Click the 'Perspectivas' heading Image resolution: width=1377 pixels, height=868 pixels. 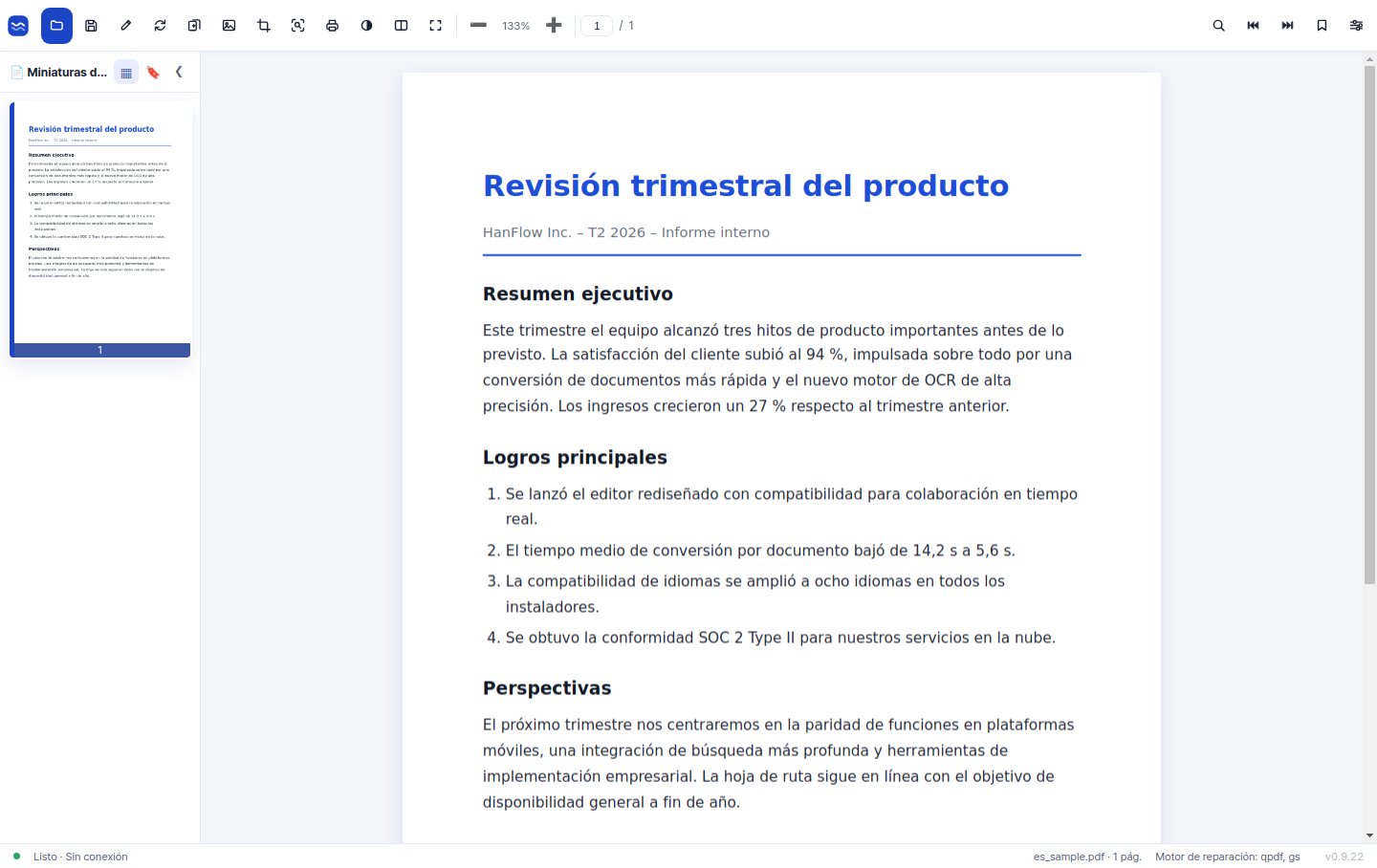tap(547, 688)
